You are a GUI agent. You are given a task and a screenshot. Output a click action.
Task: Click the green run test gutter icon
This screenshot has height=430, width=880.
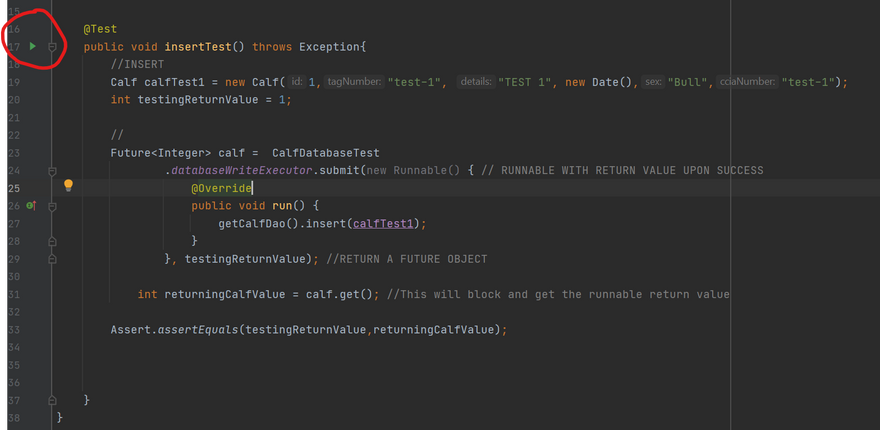[x=32, y=47]
